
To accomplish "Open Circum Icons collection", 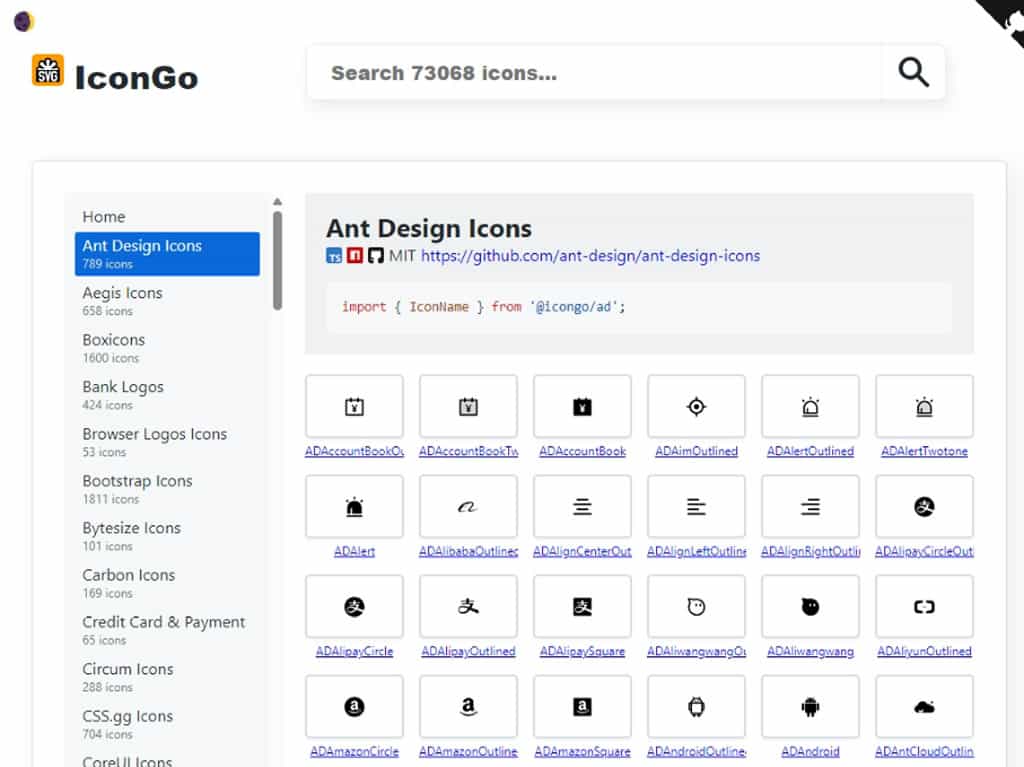I will tap(167, 677).
